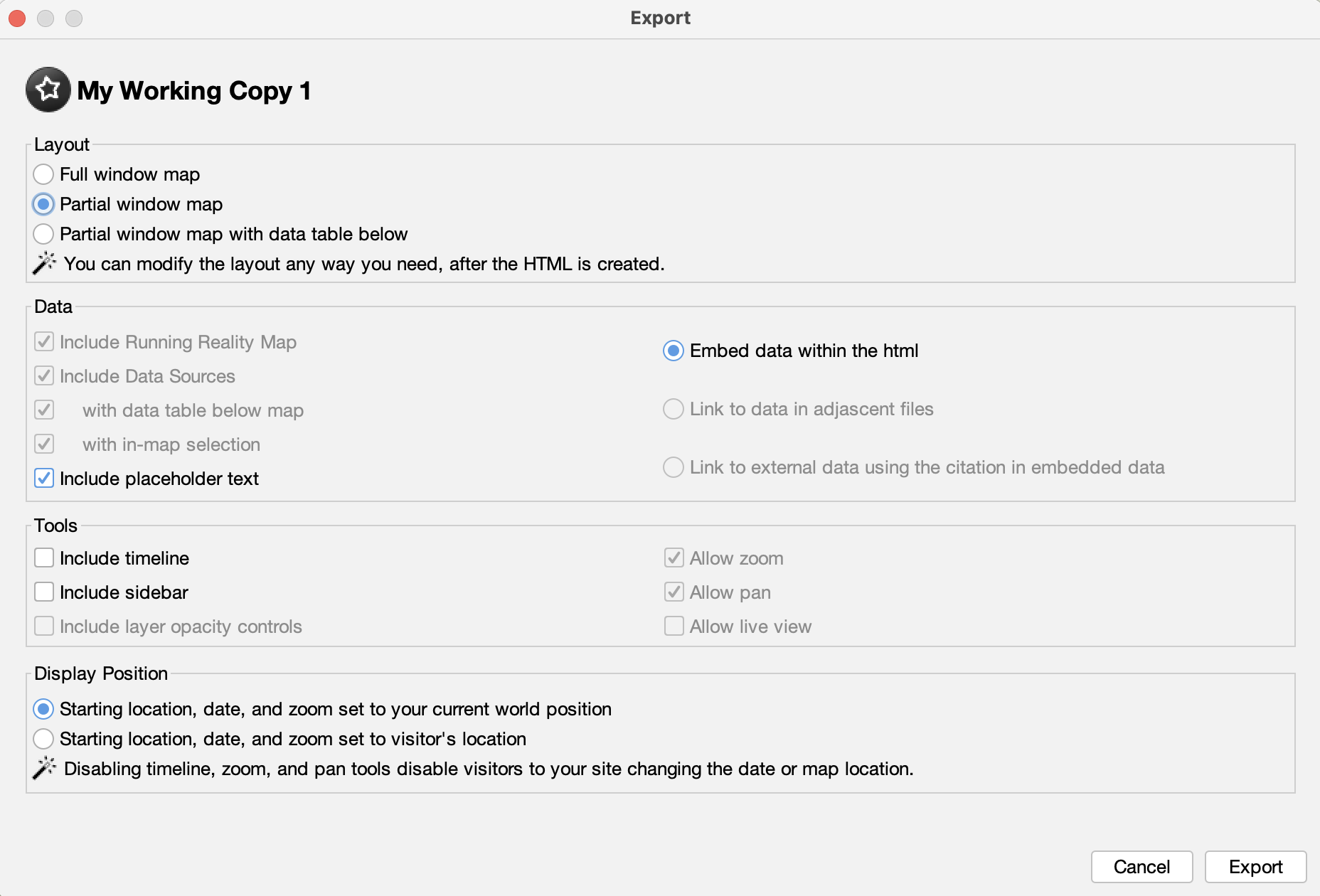Enable Include sidebar
Viewport: 1320px width, 896px height.
(x=43, y=592)
